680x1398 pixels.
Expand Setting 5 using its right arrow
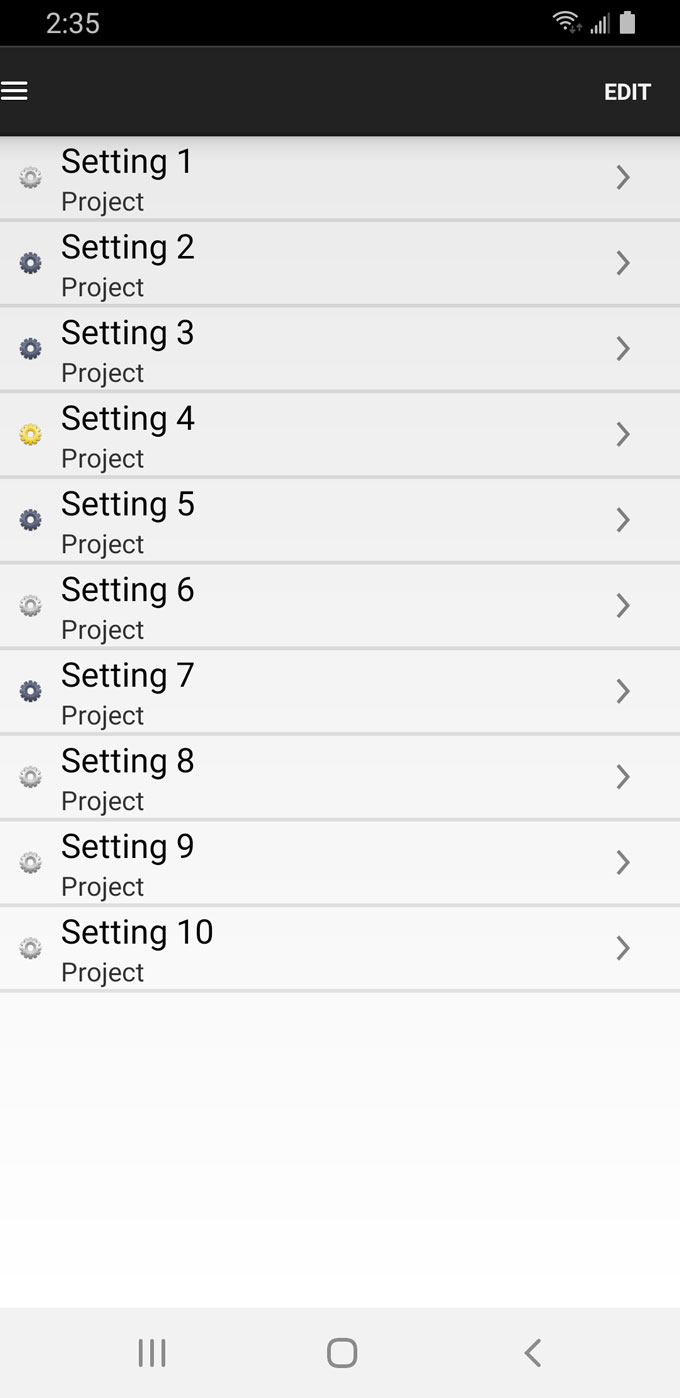point(622,520)
